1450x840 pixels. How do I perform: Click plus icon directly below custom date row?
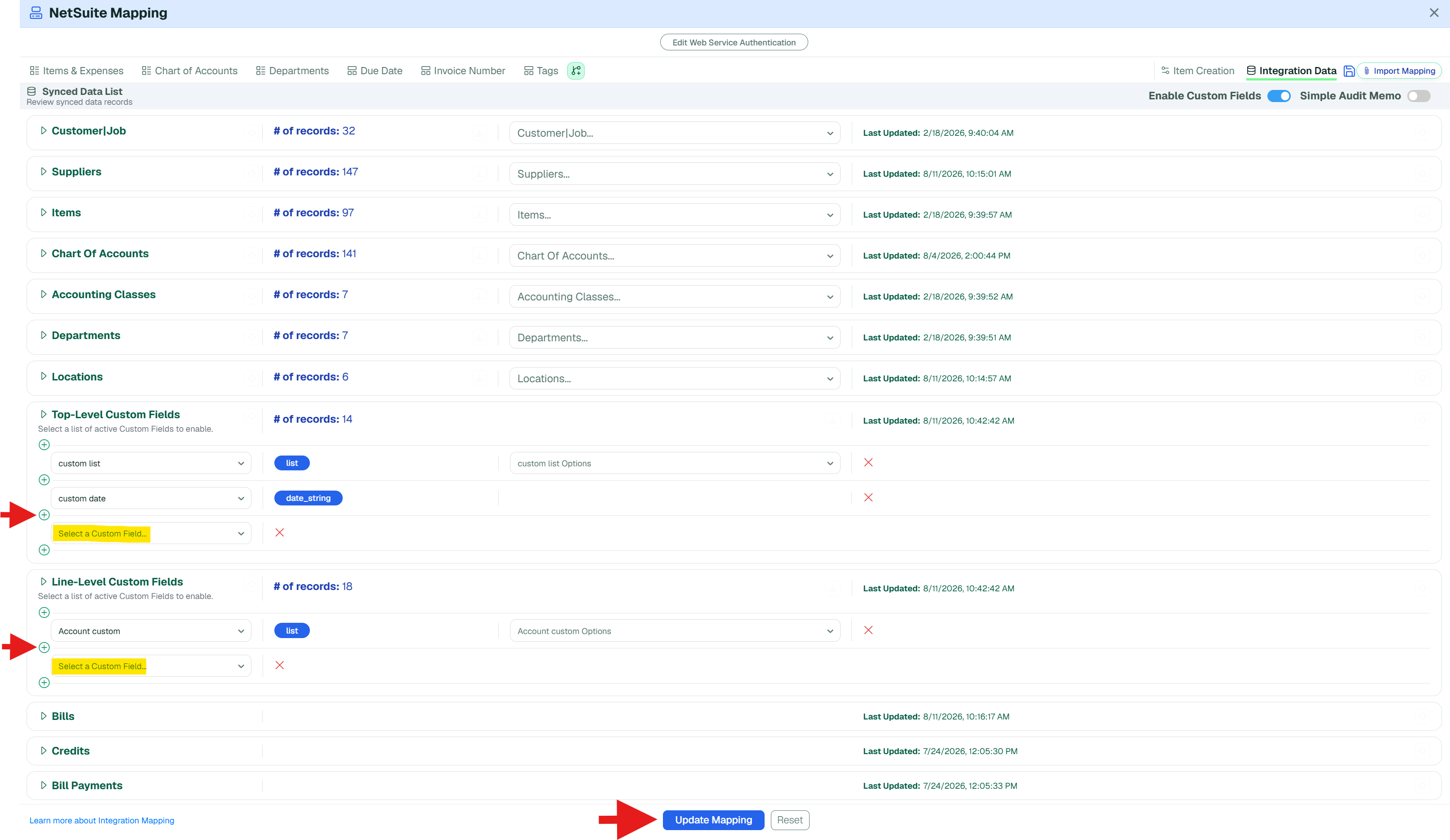point(45,515)
